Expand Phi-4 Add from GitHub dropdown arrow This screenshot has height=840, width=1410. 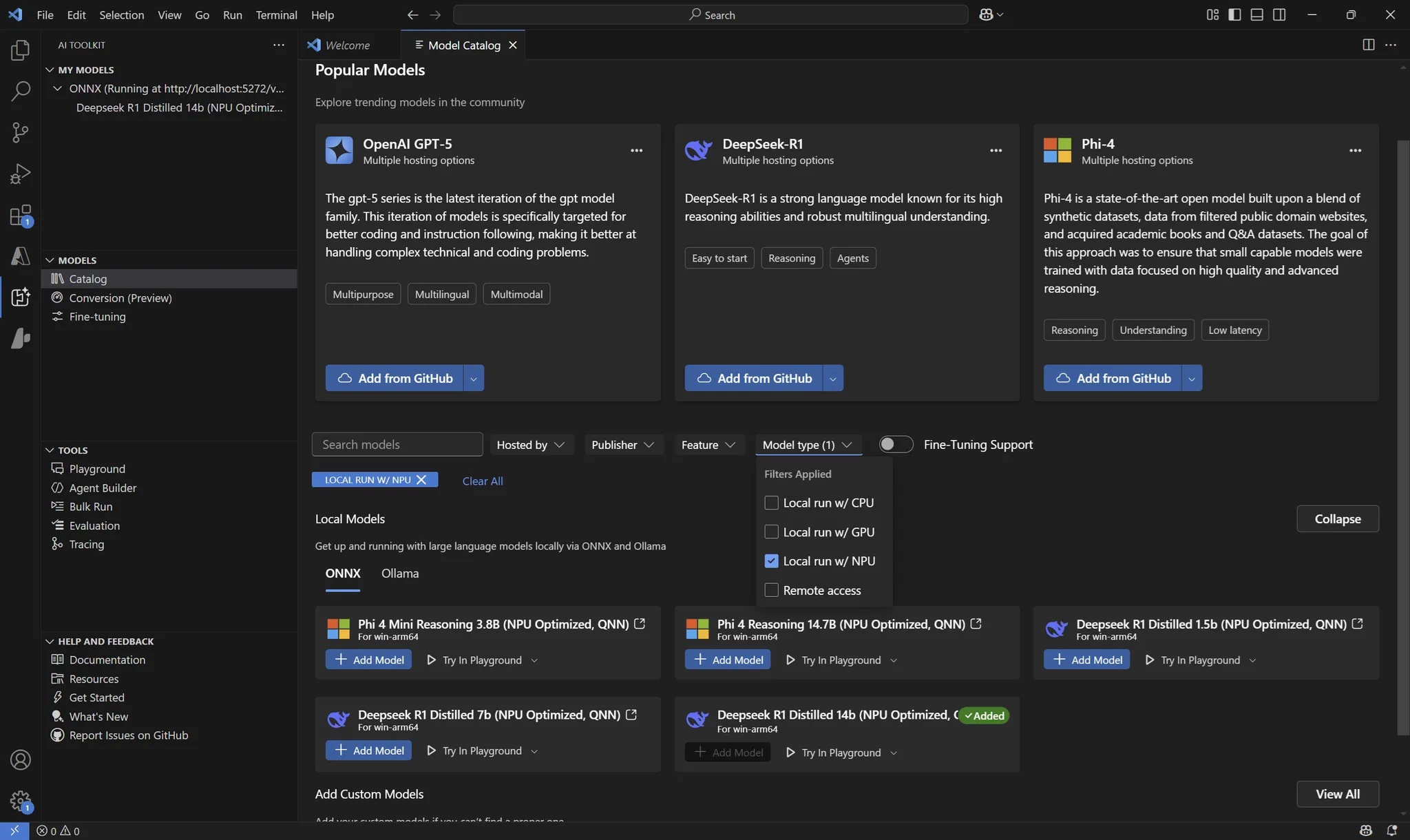(1192, 378)
